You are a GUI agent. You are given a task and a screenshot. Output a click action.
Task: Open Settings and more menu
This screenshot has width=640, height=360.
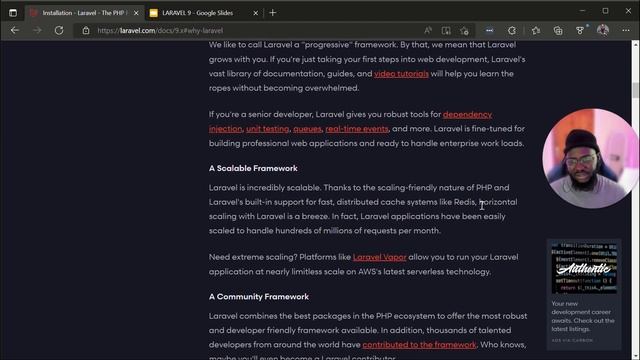(626, 30)
